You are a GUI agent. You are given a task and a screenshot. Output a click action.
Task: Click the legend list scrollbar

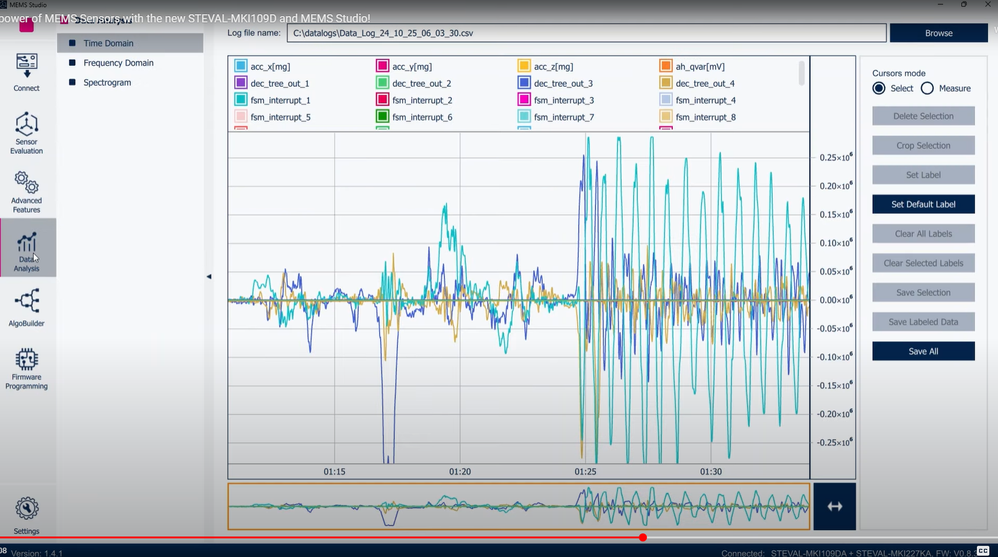pyautogui.click(x=801, y=73)
